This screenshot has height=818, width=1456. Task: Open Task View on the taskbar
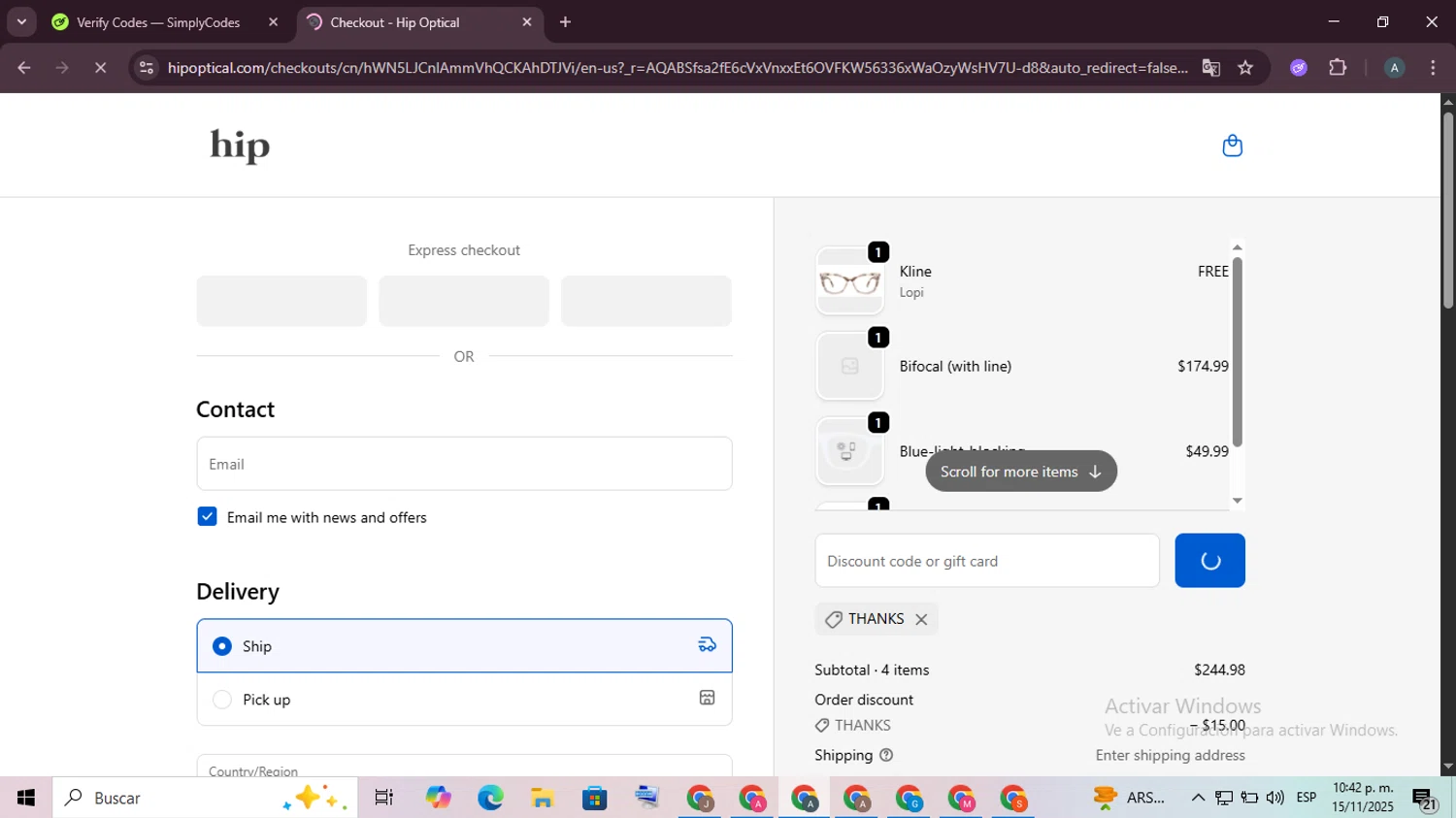[384, 798]
